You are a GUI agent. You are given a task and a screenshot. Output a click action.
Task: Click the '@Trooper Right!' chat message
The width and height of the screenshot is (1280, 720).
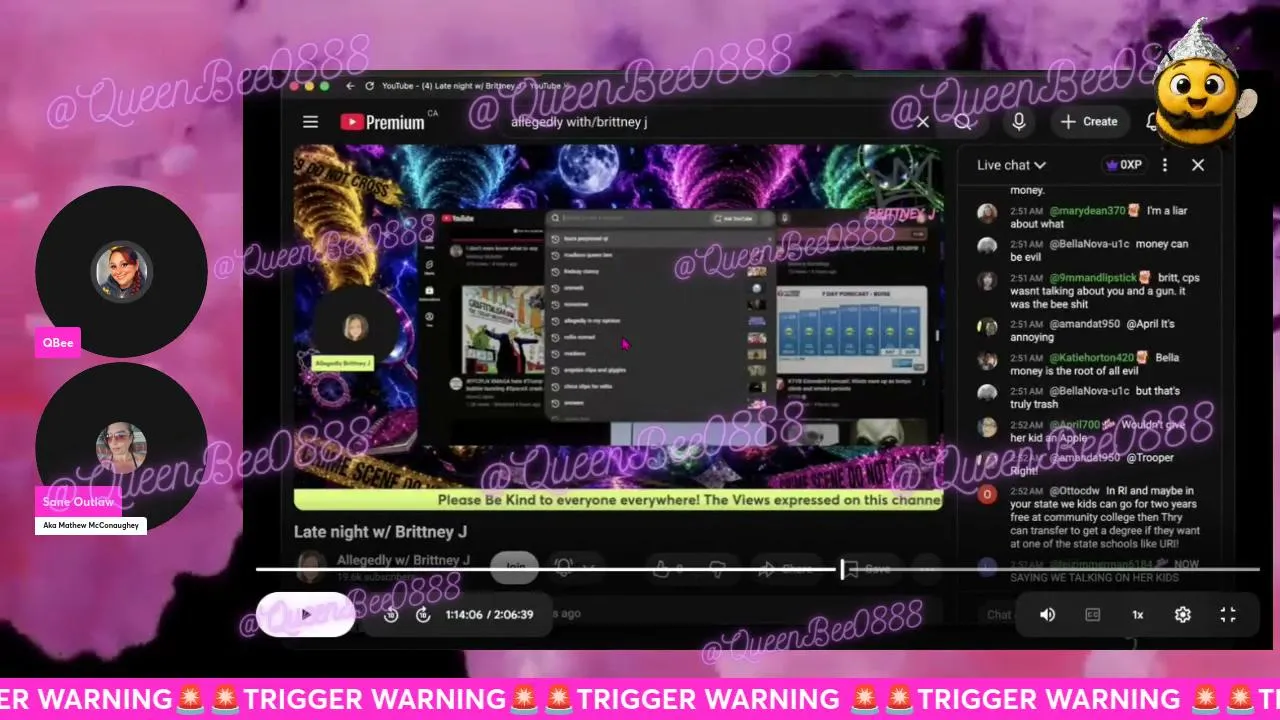(1092, 464)
